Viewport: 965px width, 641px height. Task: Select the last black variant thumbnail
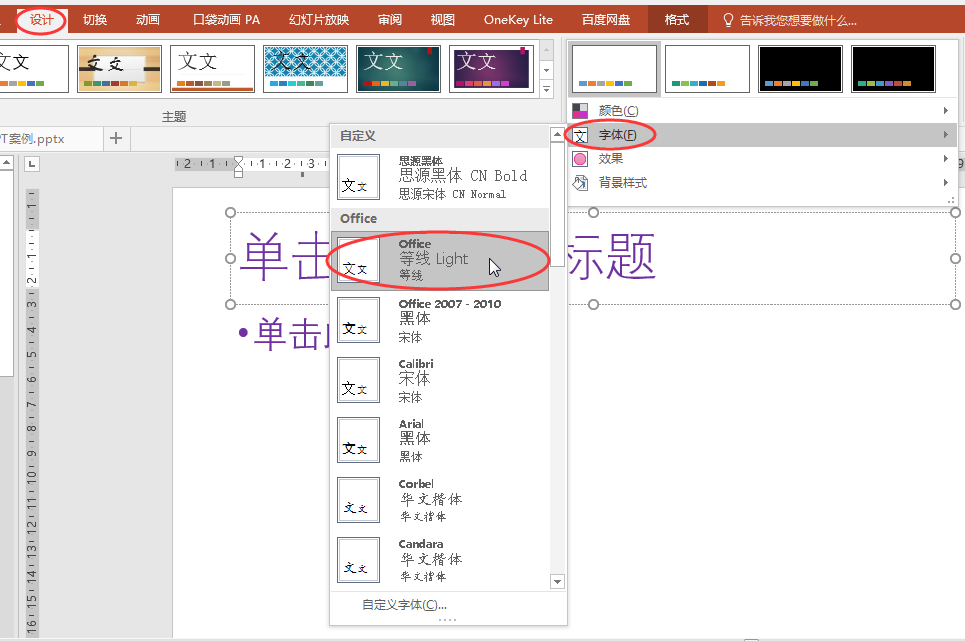click(x=893, y=69)
